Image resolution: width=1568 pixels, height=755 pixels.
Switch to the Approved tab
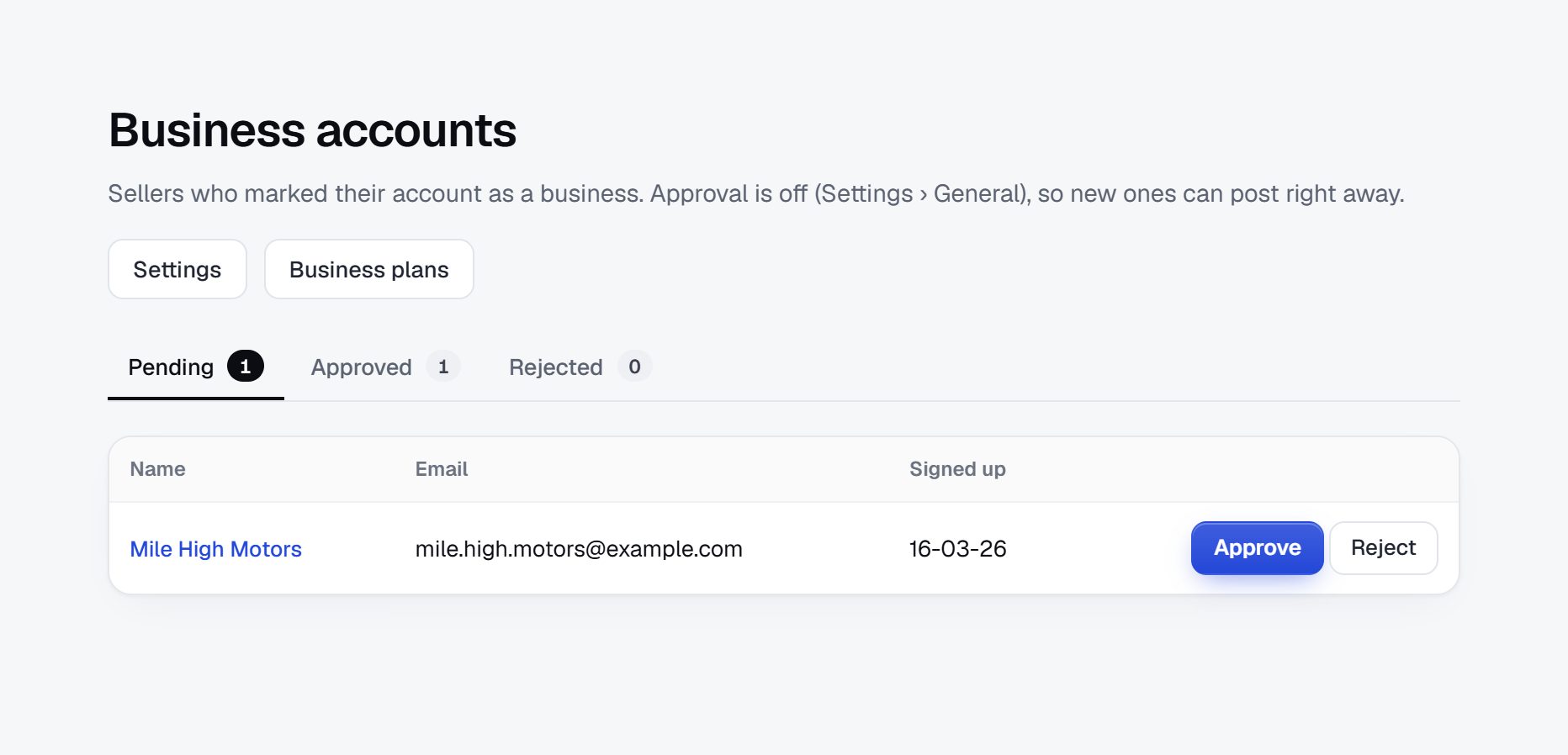[384, 367]
